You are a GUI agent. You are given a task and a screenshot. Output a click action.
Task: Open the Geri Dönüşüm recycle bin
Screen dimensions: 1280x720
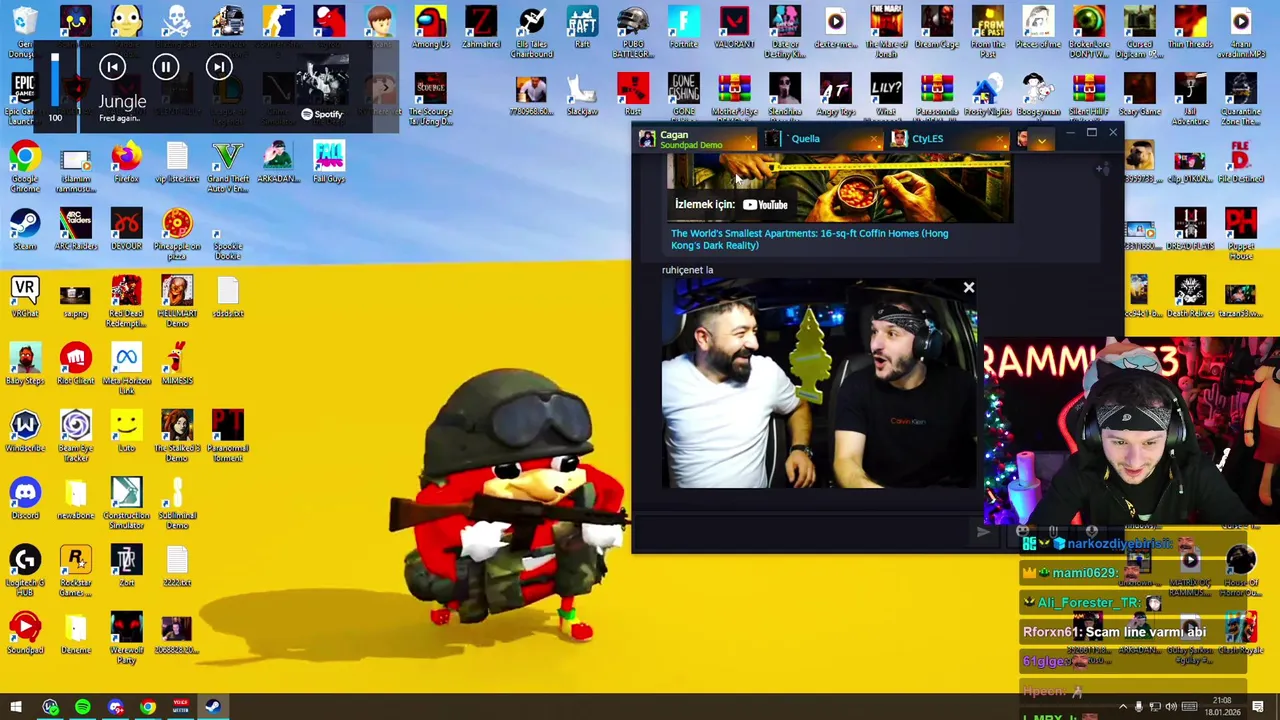[25, 32]
